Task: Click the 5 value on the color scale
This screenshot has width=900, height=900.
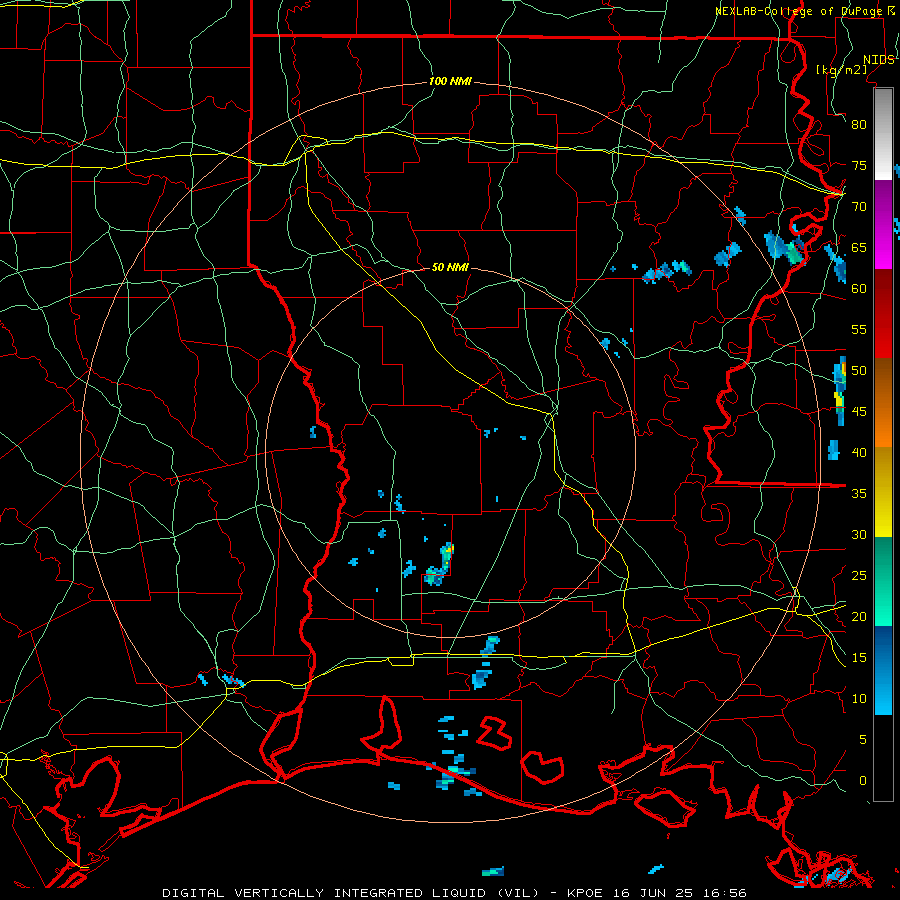Action: (x=863, y=740)
